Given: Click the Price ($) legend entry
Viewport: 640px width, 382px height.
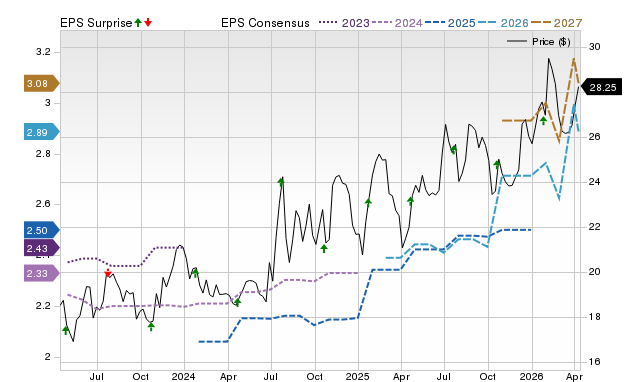Looking at the screenshot, I should [538, 42].
